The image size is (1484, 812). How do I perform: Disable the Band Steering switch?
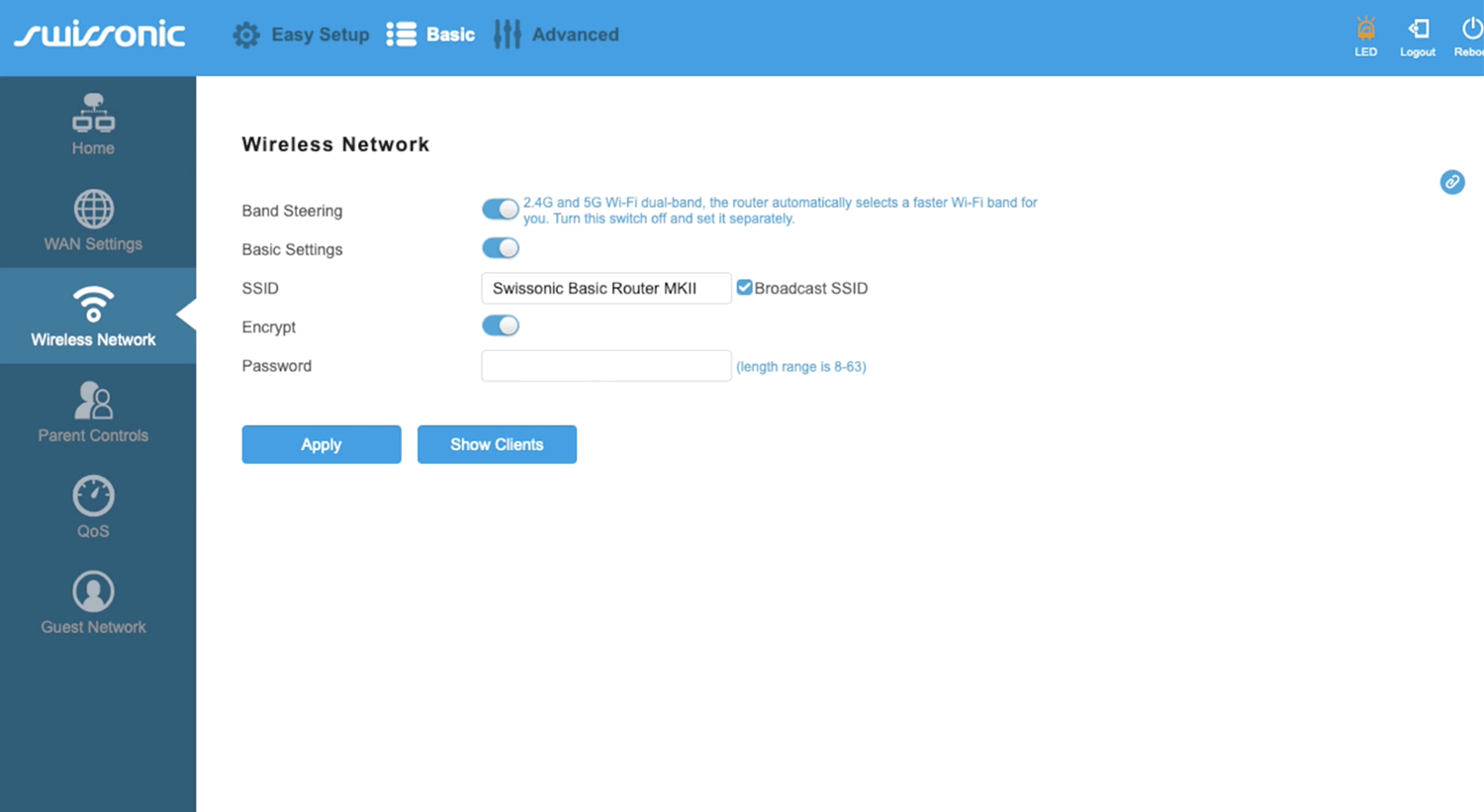(501, 210)
